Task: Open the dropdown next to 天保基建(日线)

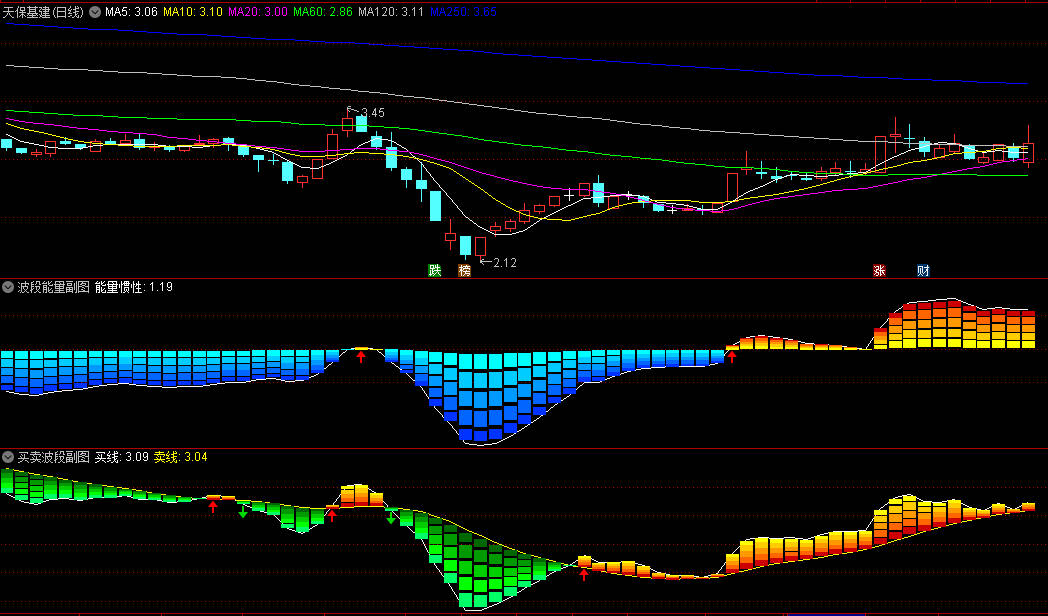Action: point(95,12)
